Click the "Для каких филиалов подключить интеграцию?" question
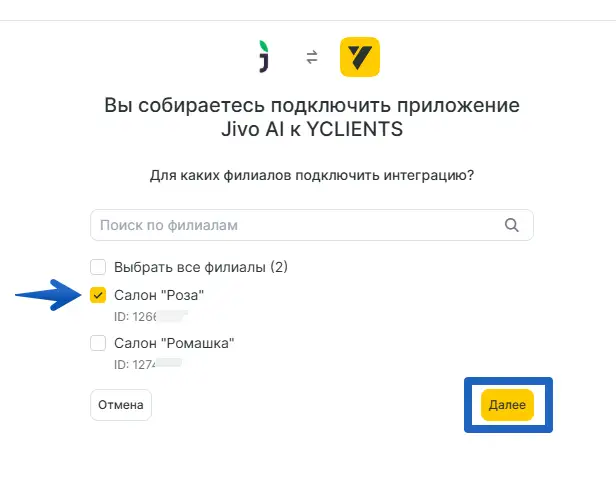Viewport: 616px width, 497px height. (312, 175)
